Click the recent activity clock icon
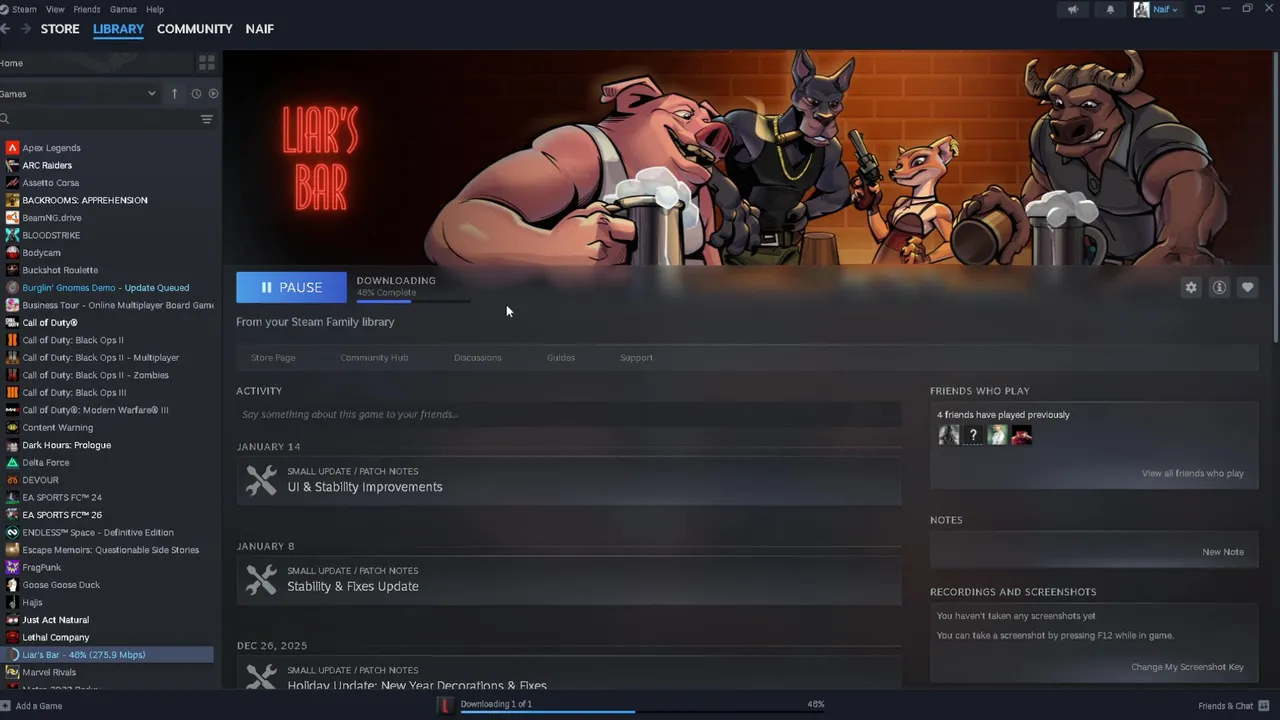 point(196,94)
